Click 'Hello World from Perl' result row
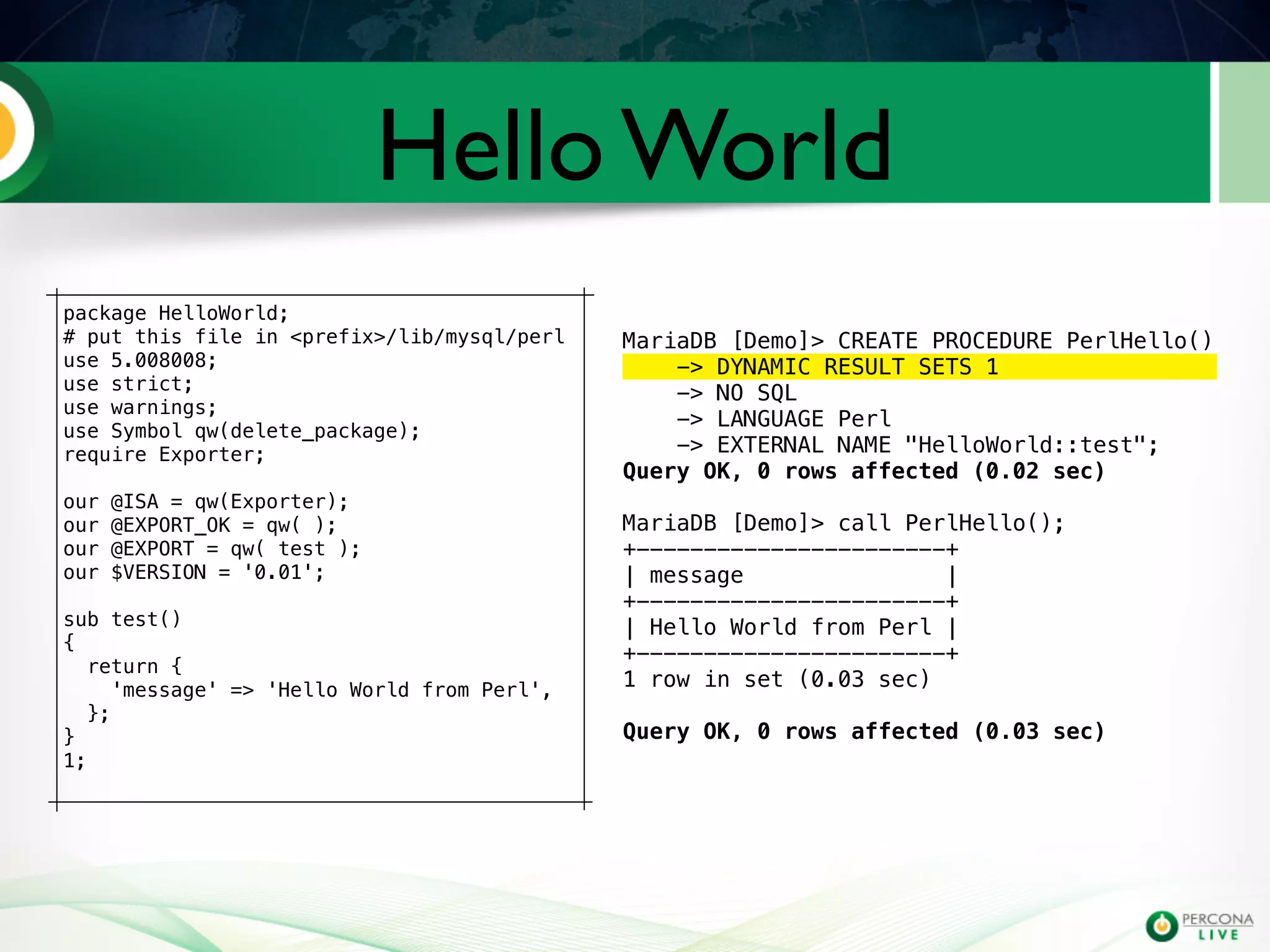The height and width of the screenshot is (952, 1270). (x=791, y=628)
